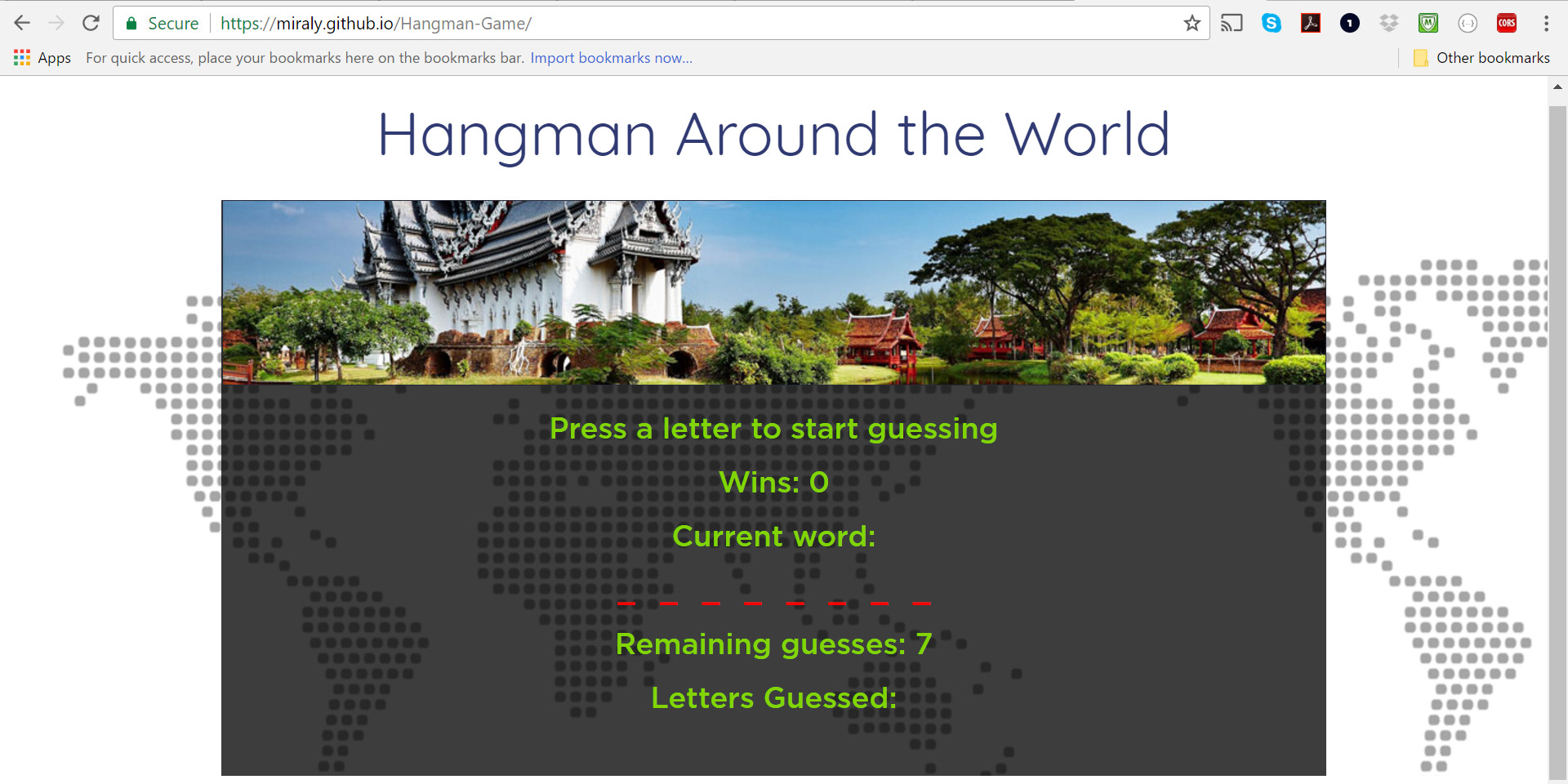Open the Dropbox extension icon

pos(1389,23)
